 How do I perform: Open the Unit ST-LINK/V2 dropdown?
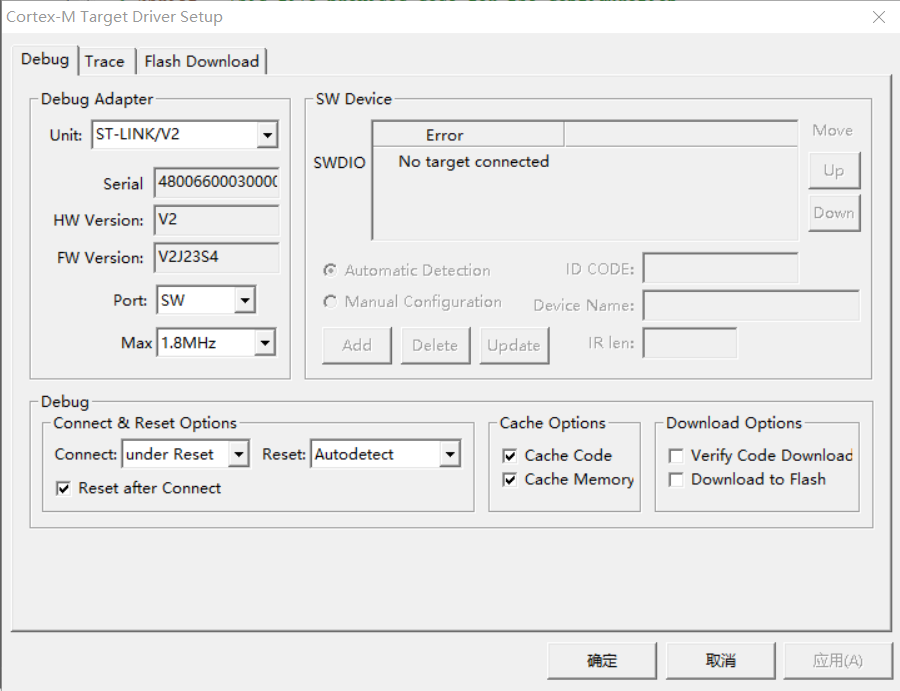click(x=267, y=135)
